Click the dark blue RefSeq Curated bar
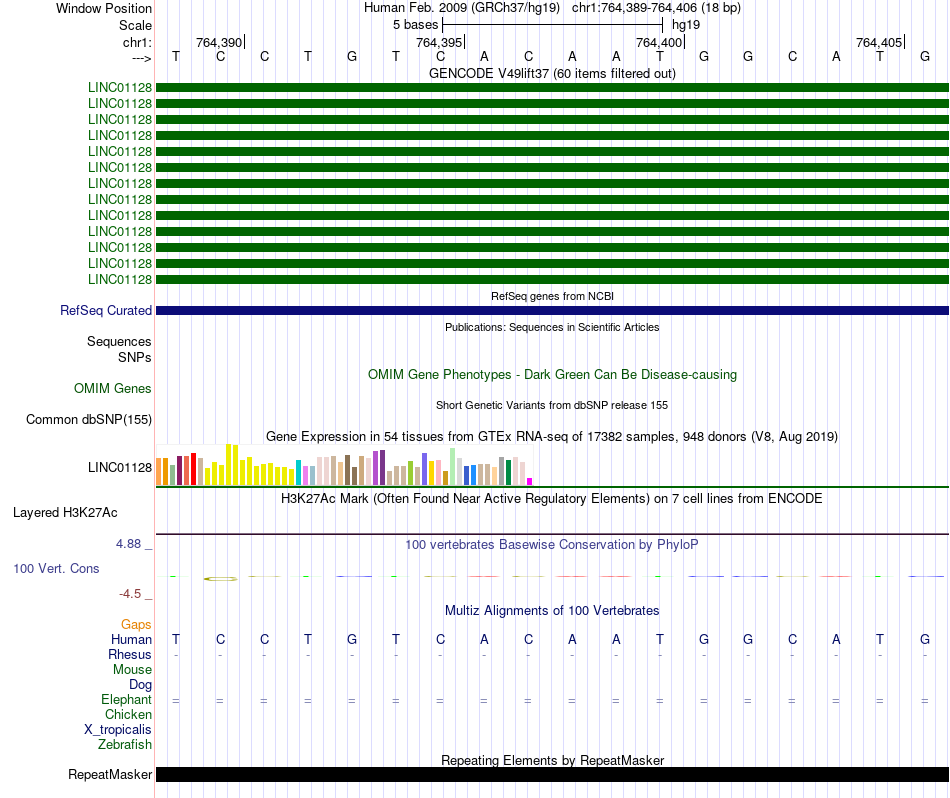The height and width of the screenshot is (798, 950). point(552,310)
